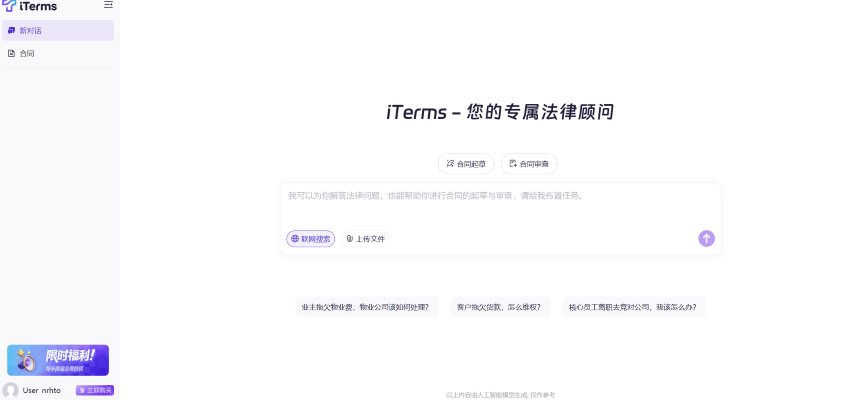Viewport: 842px width, 400px height.
Task: Choose the 客户拖欠货款 suggested question
Action: pyautogui.click(x=500, y=307)
